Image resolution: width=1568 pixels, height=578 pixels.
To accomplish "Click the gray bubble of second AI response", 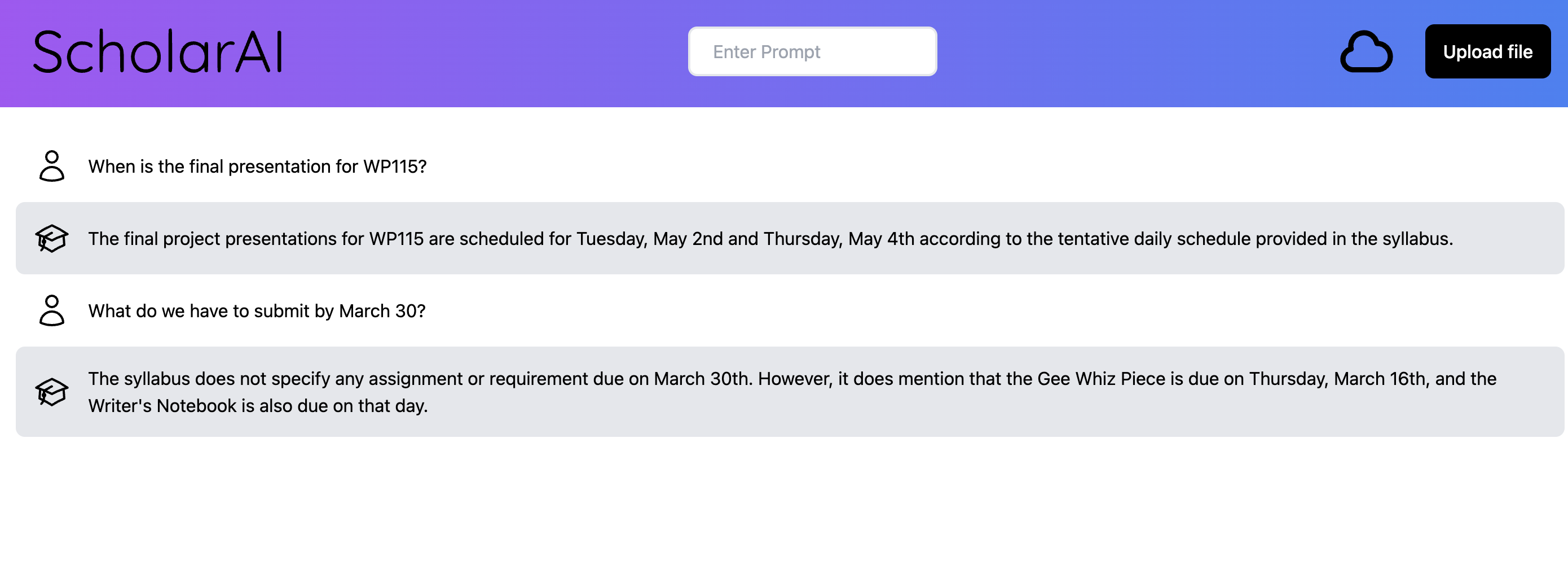I will point(790,392).
